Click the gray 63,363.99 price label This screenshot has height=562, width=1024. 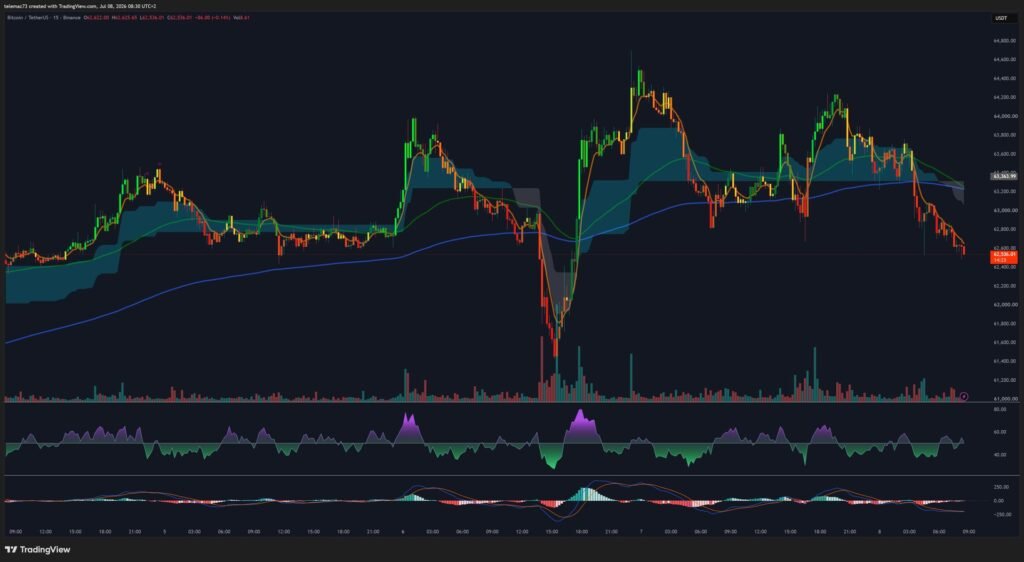point(1003,176)
